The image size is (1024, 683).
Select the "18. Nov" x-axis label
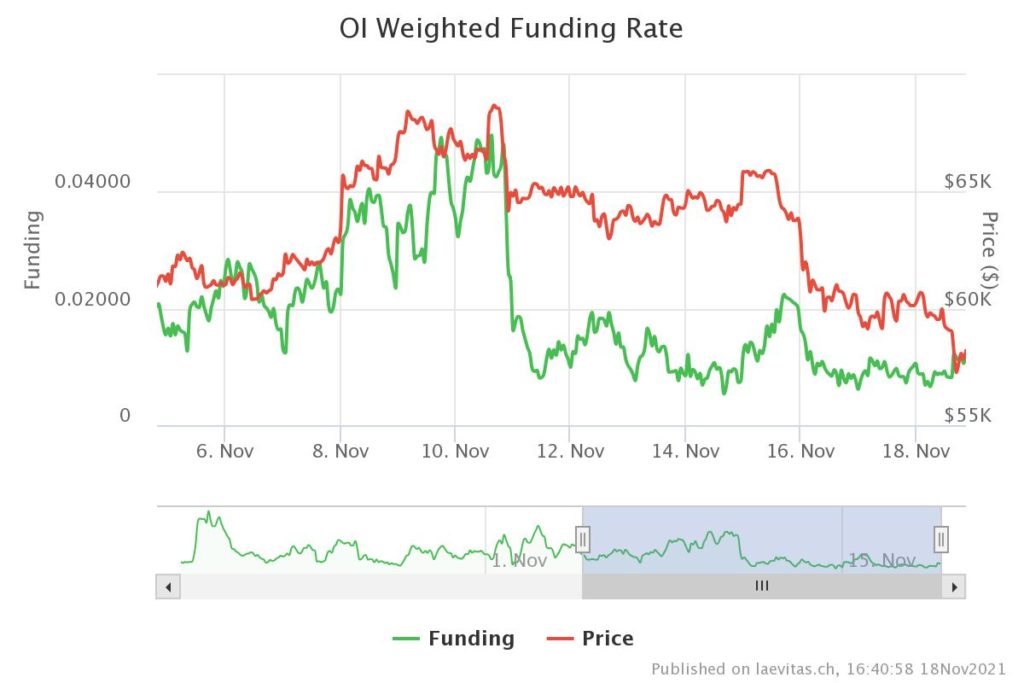point(916,451)
